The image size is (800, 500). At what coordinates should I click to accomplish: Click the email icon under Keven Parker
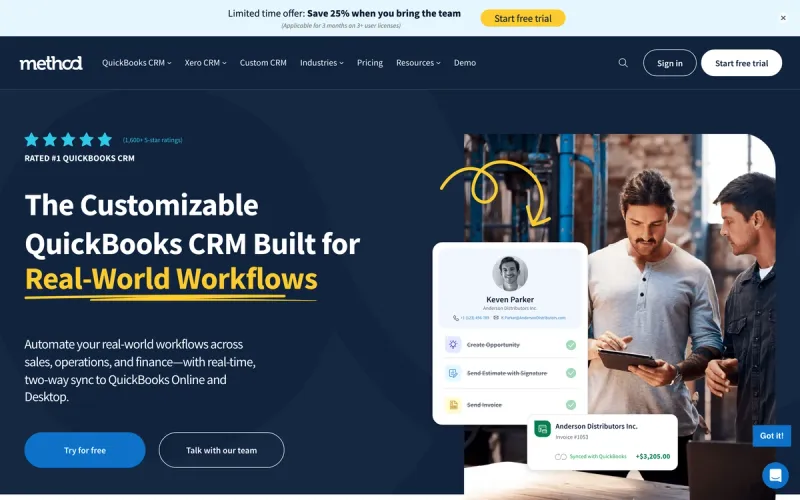coord(496,318)
